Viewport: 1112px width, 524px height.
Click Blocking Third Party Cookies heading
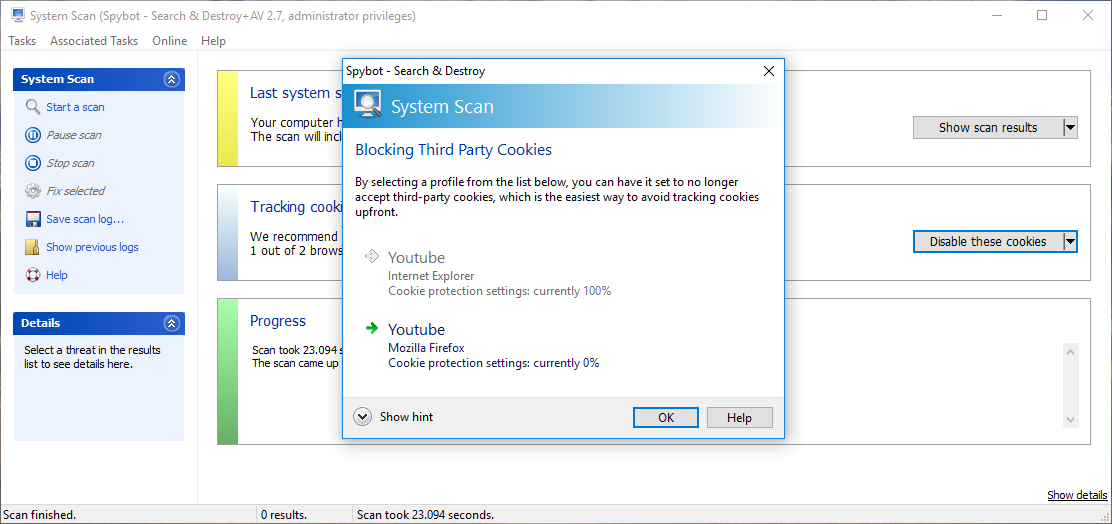tap(453, 150)
